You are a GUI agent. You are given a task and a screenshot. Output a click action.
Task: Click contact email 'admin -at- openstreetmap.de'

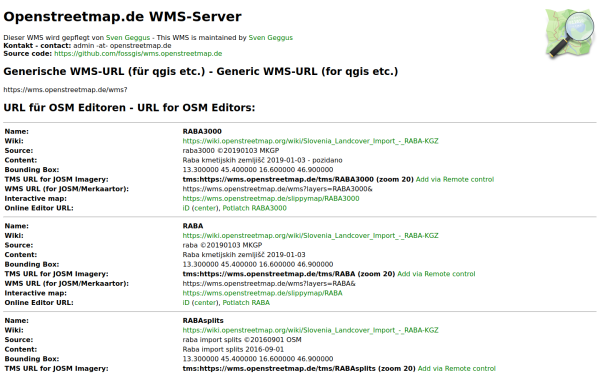pos(122,46)
